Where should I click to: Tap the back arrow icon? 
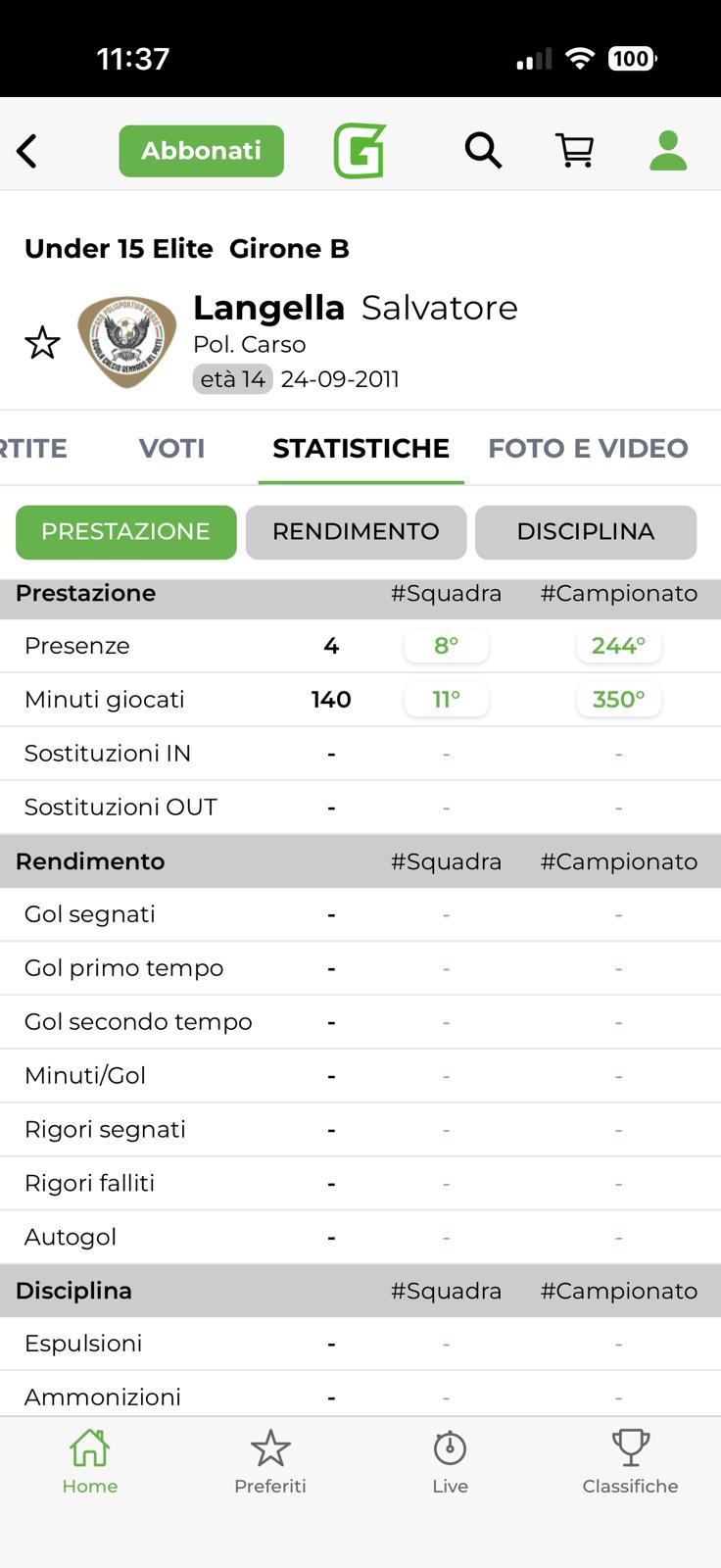[x=27, y=151]
